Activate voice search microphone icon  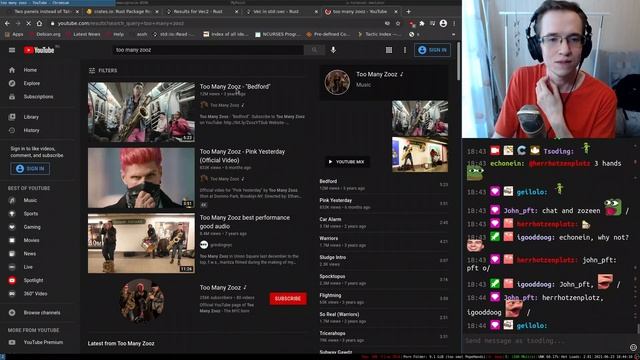[333, 50]
